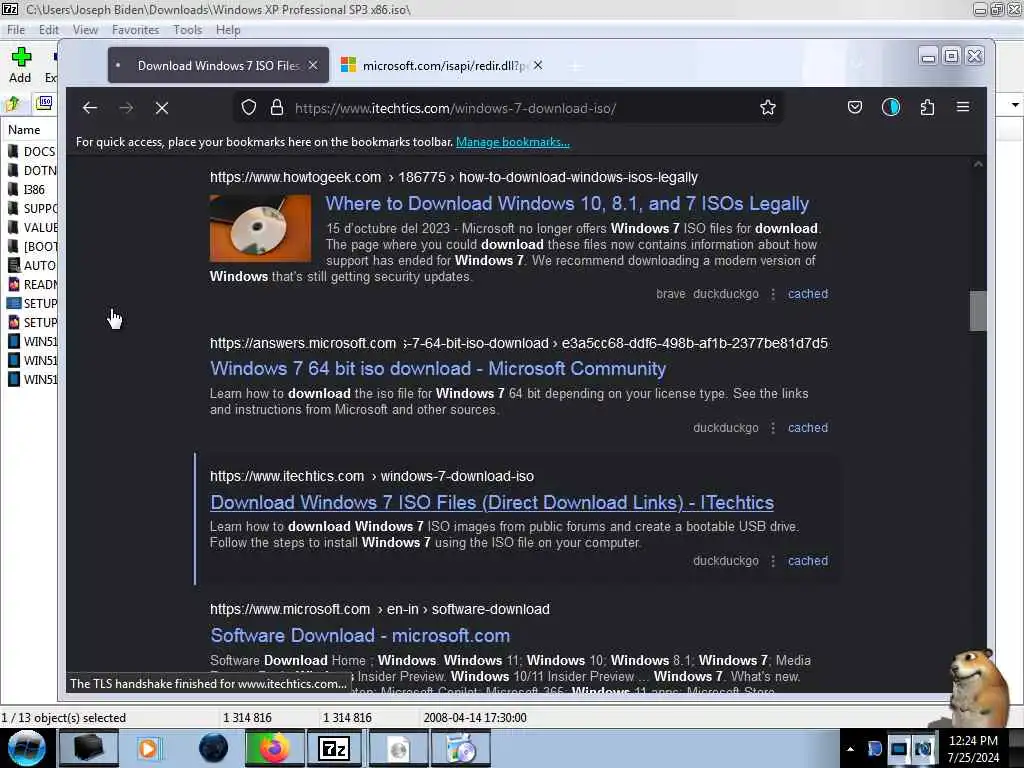Close the microsoft.com redir tab
This screenshot has height=768, width=1024.
(537, 65)
